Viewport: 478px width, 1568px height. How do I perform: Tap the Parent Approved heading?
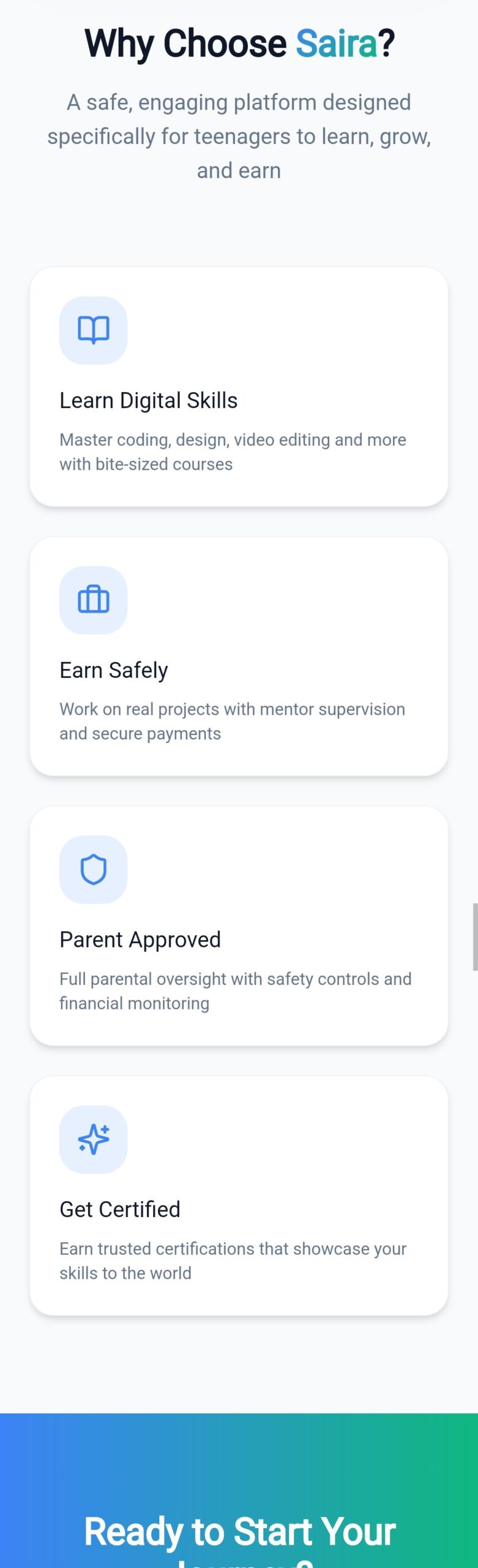[140, 940]
